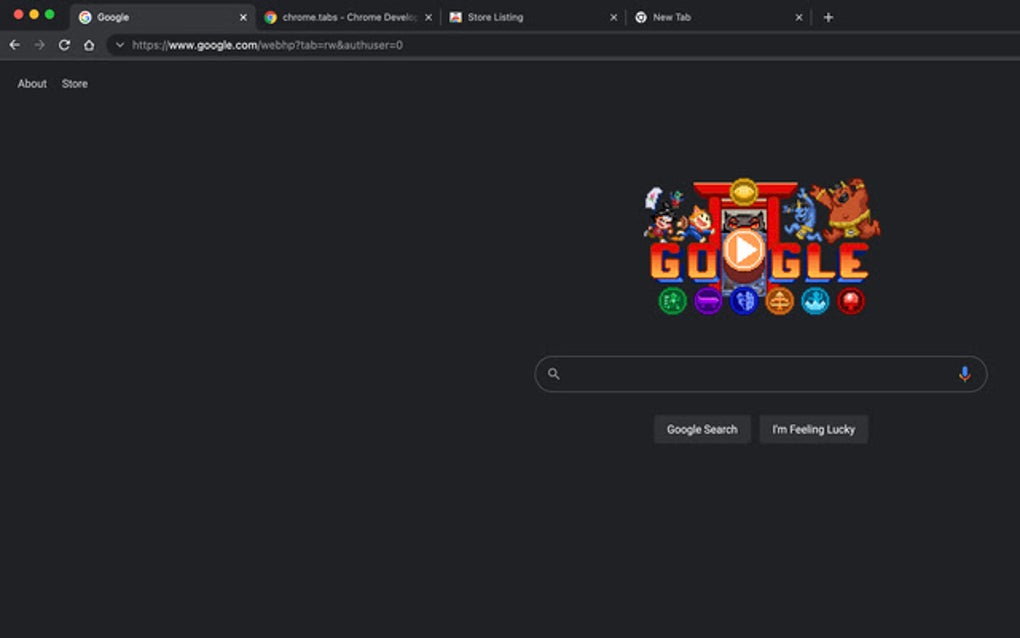The image size is (1020, 638).
Task: Activate voice search with the microphone icon
Action: point(965,373)
